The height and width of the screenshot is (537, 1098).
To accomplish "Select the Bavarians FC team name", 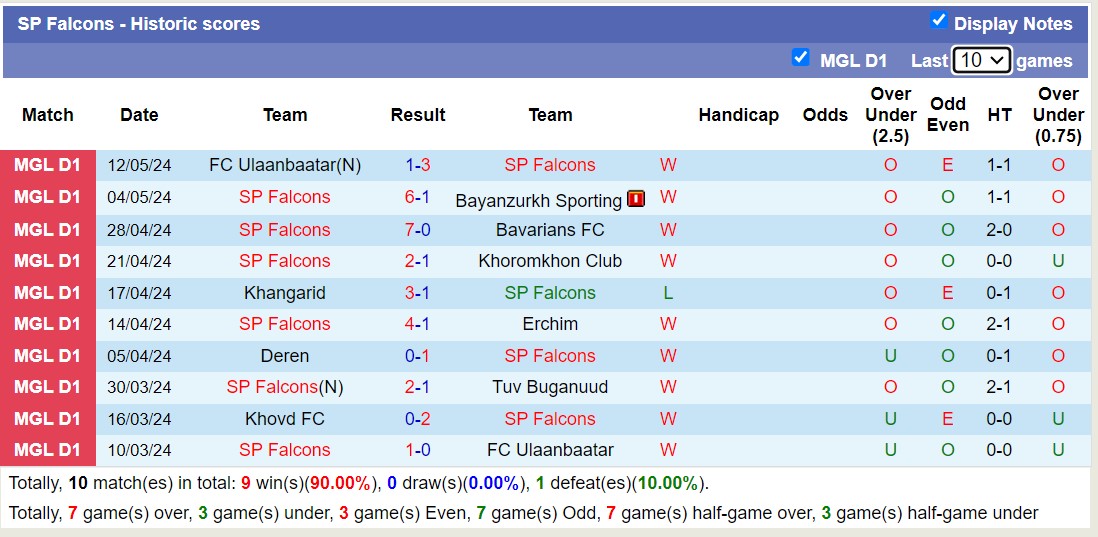I will tap(550, 230).
